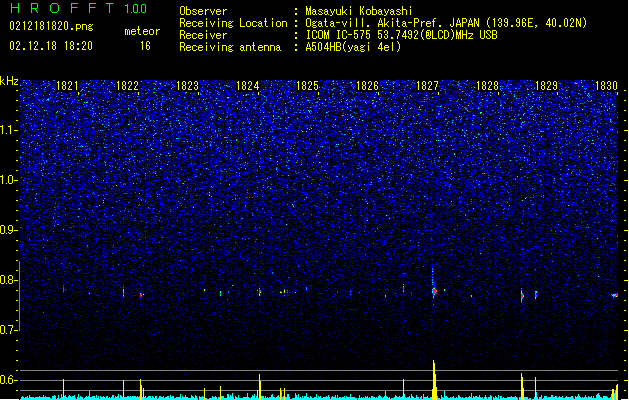Select the version number 1.0.0
The image size is (629, 400).
point(136,9)
